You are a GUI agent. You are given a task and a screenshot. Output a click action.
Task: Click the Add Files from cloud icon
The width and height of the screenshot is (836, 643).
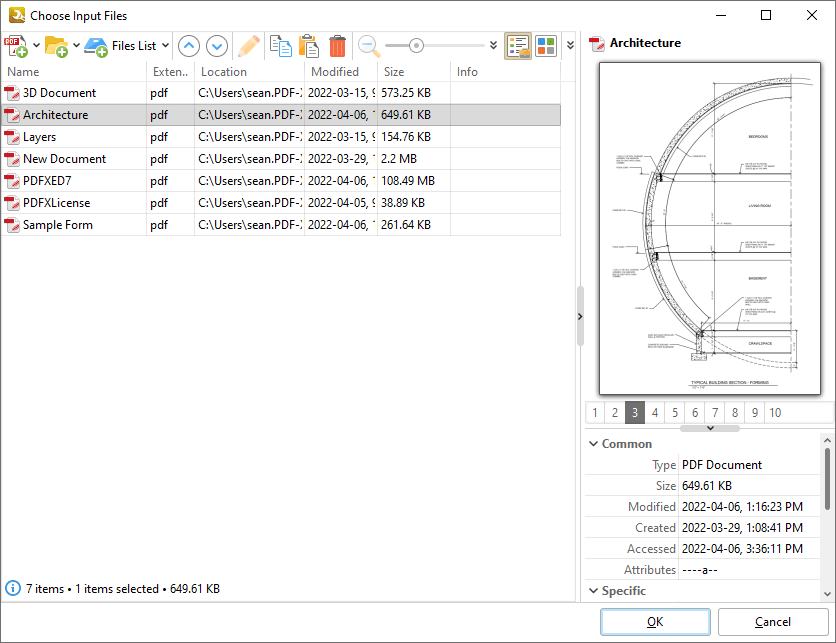click(x=96, y=47)
